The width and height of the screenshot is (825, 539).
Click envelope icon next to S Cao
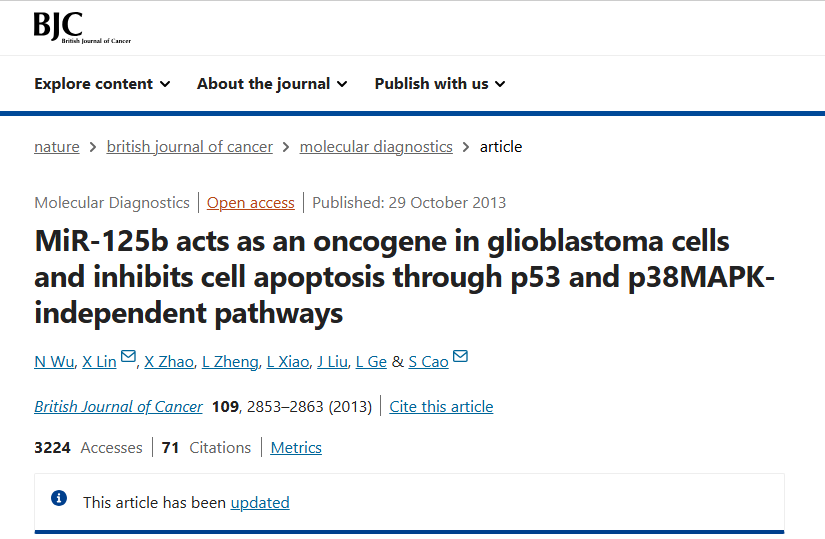pos(460,356)
